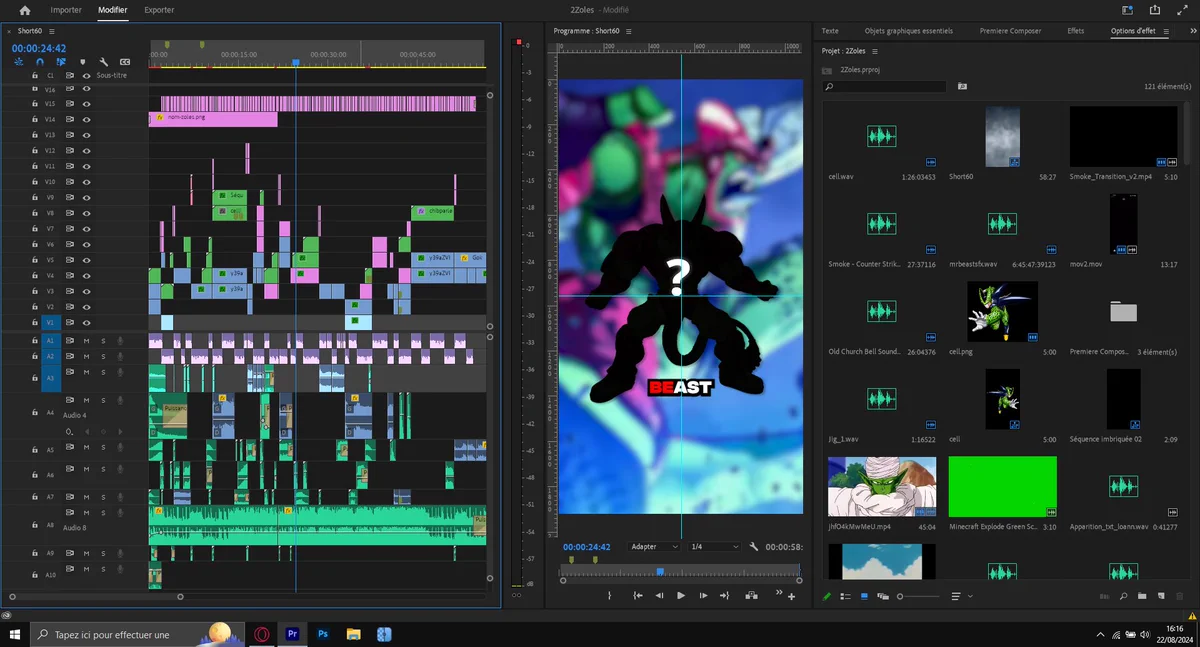Open the project sort icons dropdown
The width and height of the screenshot is (1200, 647).
tap(960, 596)
